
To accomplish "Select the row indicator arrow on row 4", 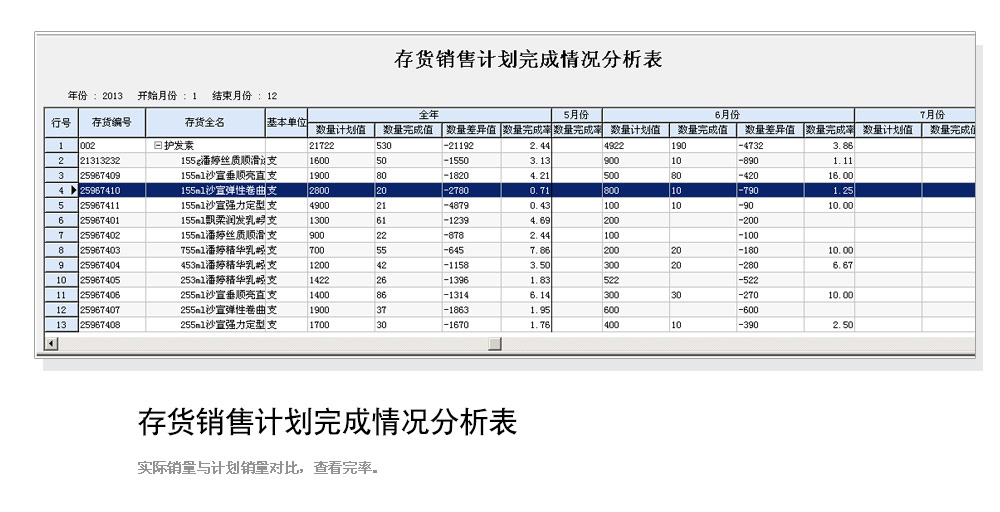I will pos(74,190).
